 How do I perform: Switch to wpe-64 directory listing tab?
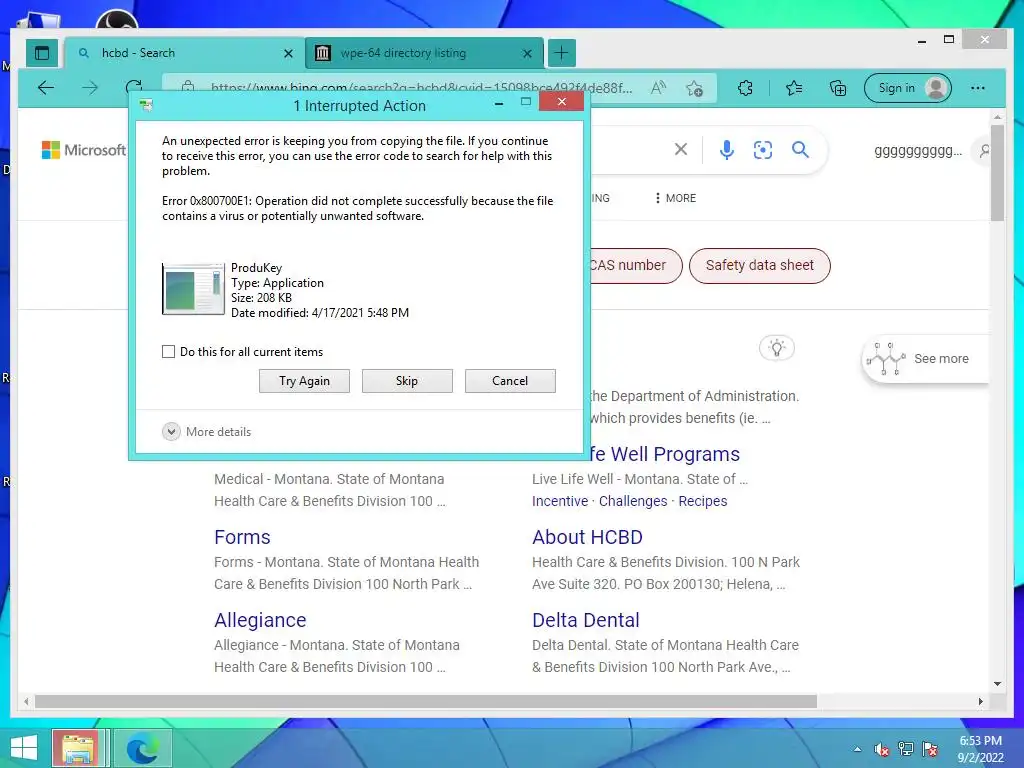(424, 53)
